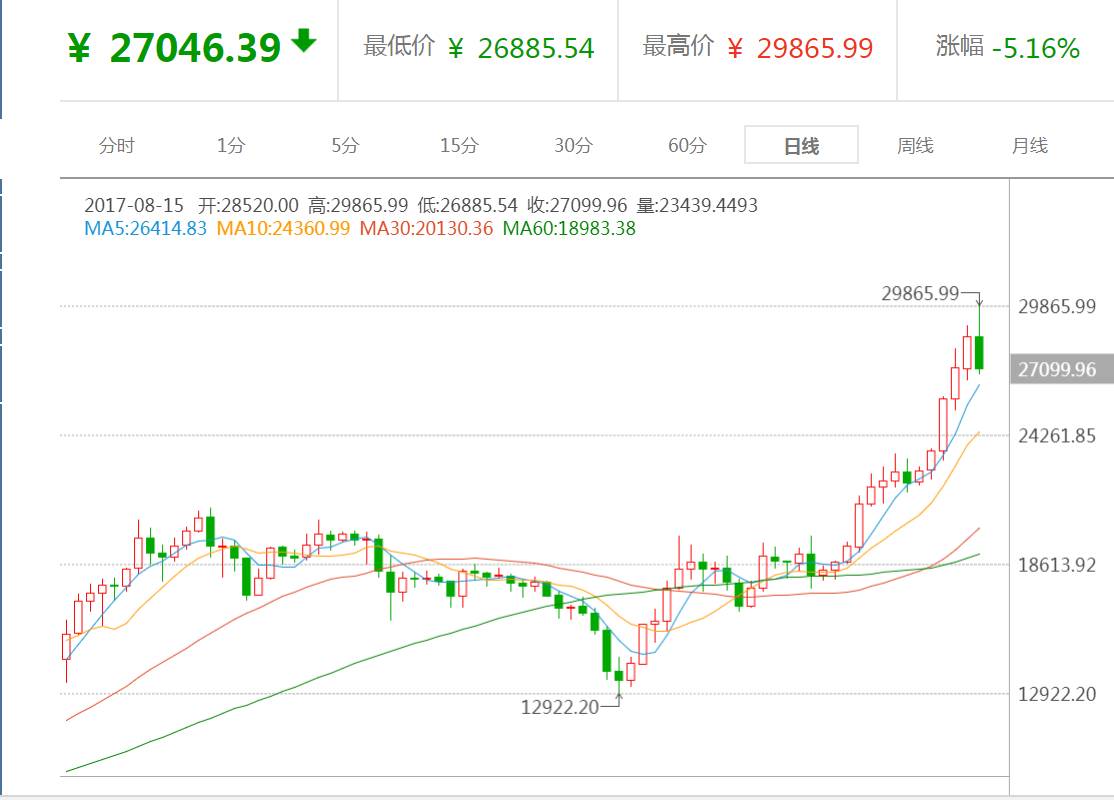
Task: Click the MA30:20130.36 indicator label
Action: [x=426, y=228]
